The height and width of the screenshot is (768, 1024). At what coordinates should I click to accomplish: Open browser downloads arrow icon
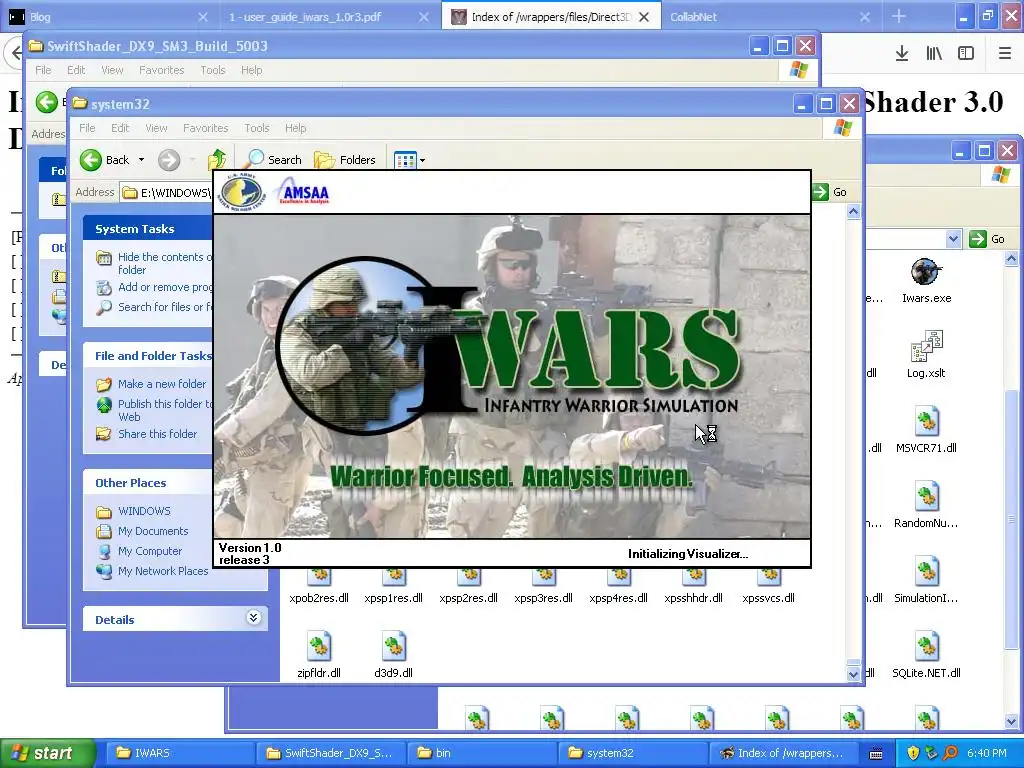click(x=902, y=53)
